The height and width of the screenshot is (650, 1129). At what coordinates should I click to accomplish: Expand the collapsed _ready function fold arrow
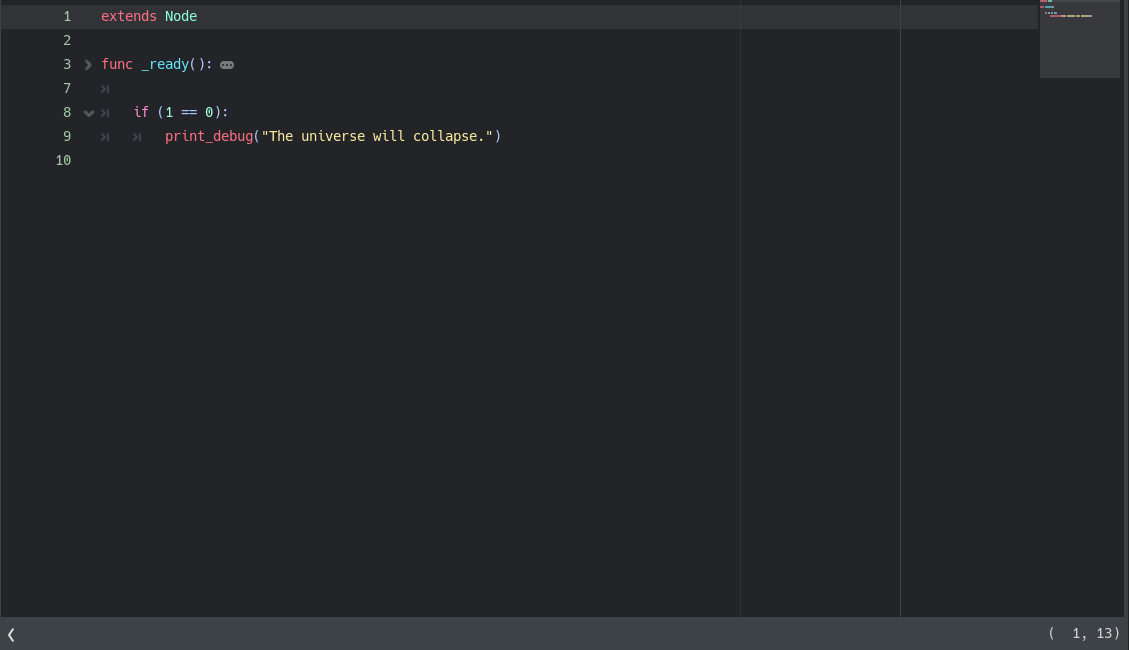coord(87,64)
